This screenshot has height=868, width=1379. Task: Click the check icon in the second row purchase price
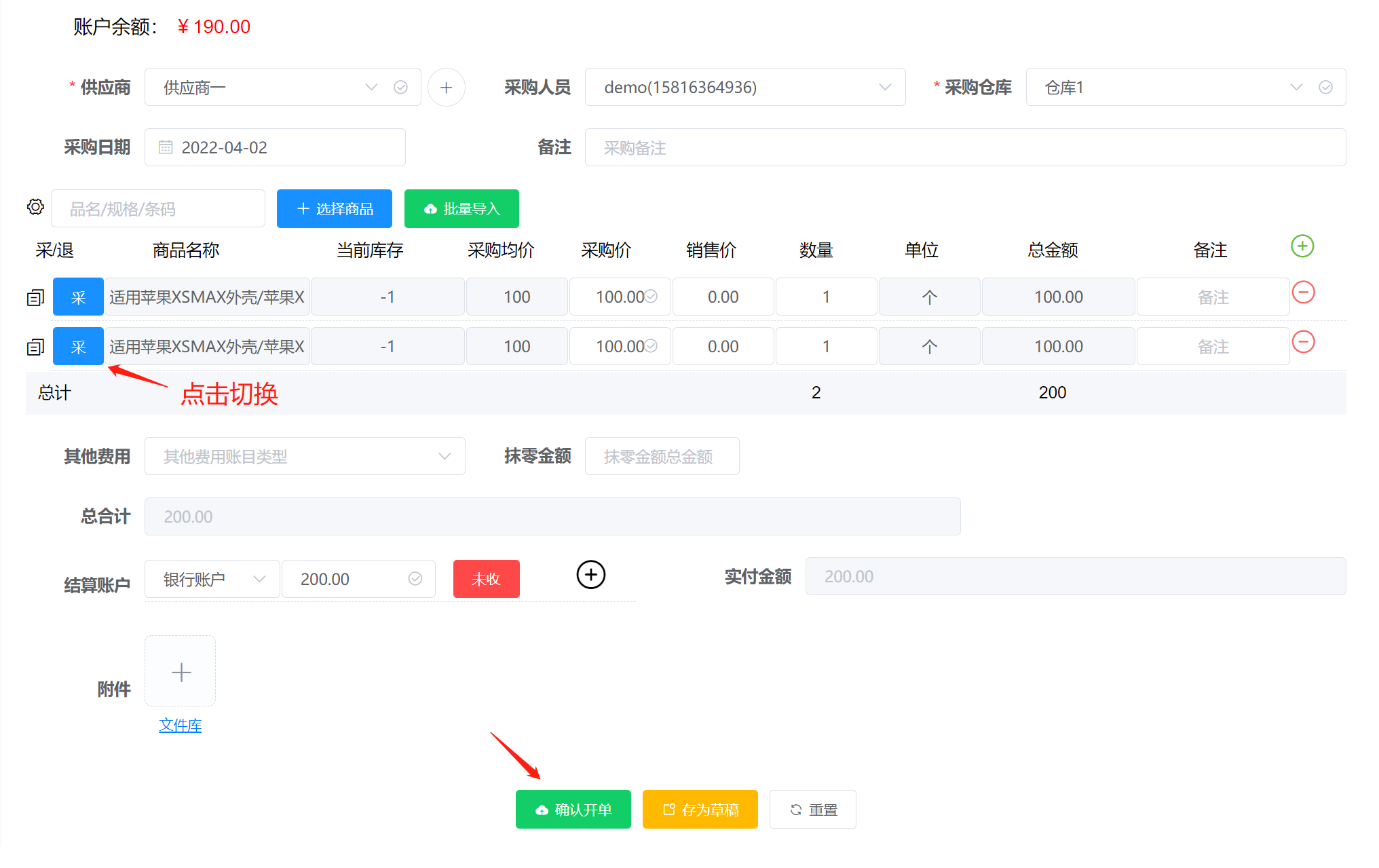click(x=651, y=346)
